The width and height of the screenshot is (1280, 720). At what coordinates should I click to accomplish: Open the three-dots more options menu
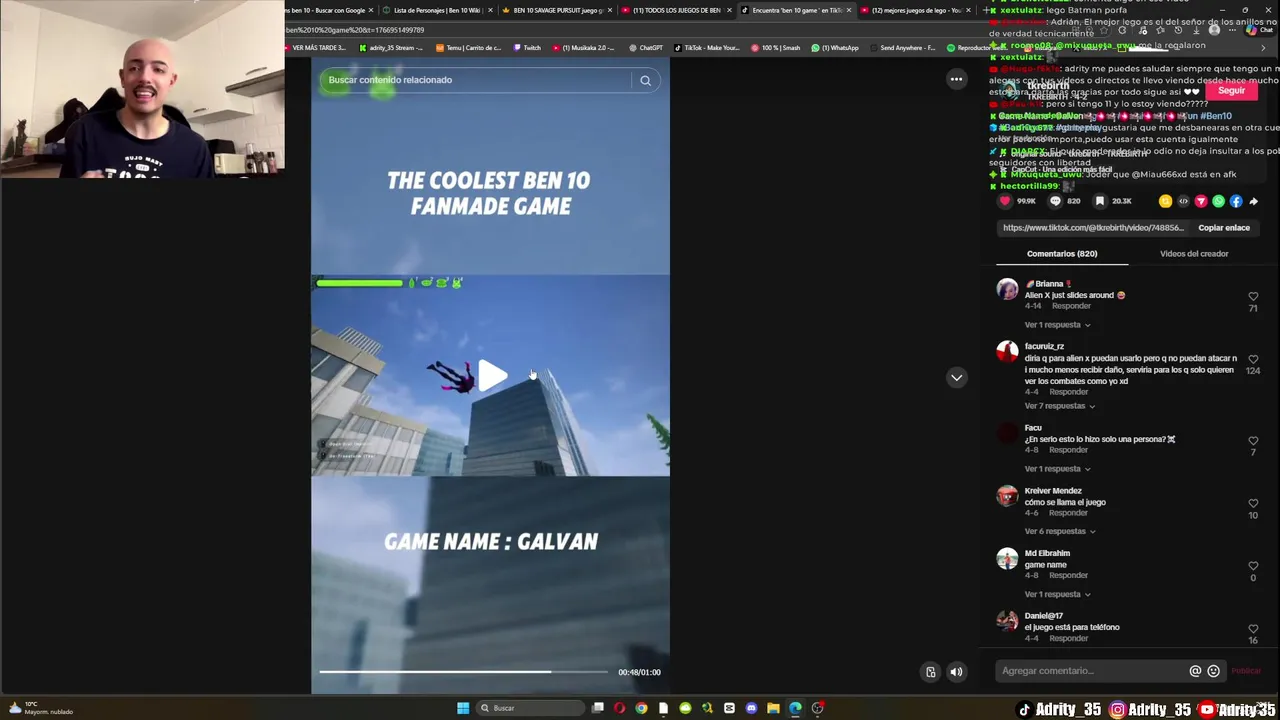coord(956,79)
